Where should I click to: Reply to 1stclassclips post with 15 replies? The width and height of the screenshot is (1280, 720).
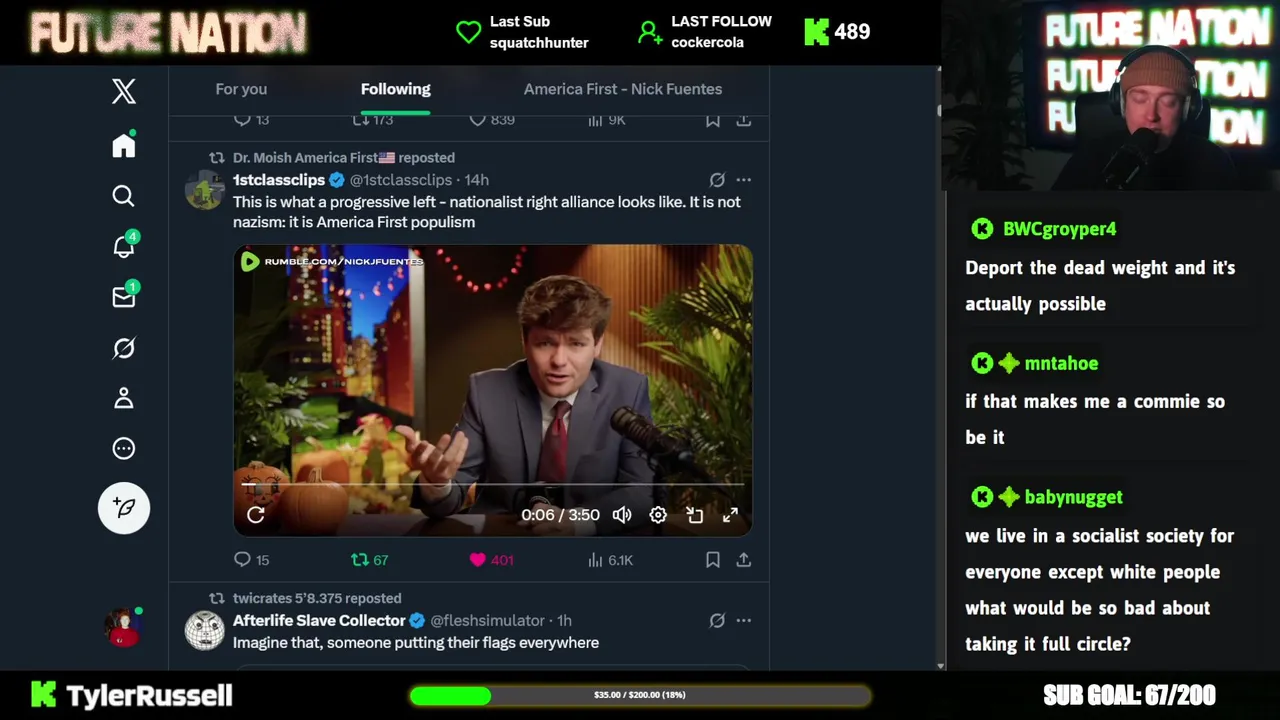coord(251,560)
